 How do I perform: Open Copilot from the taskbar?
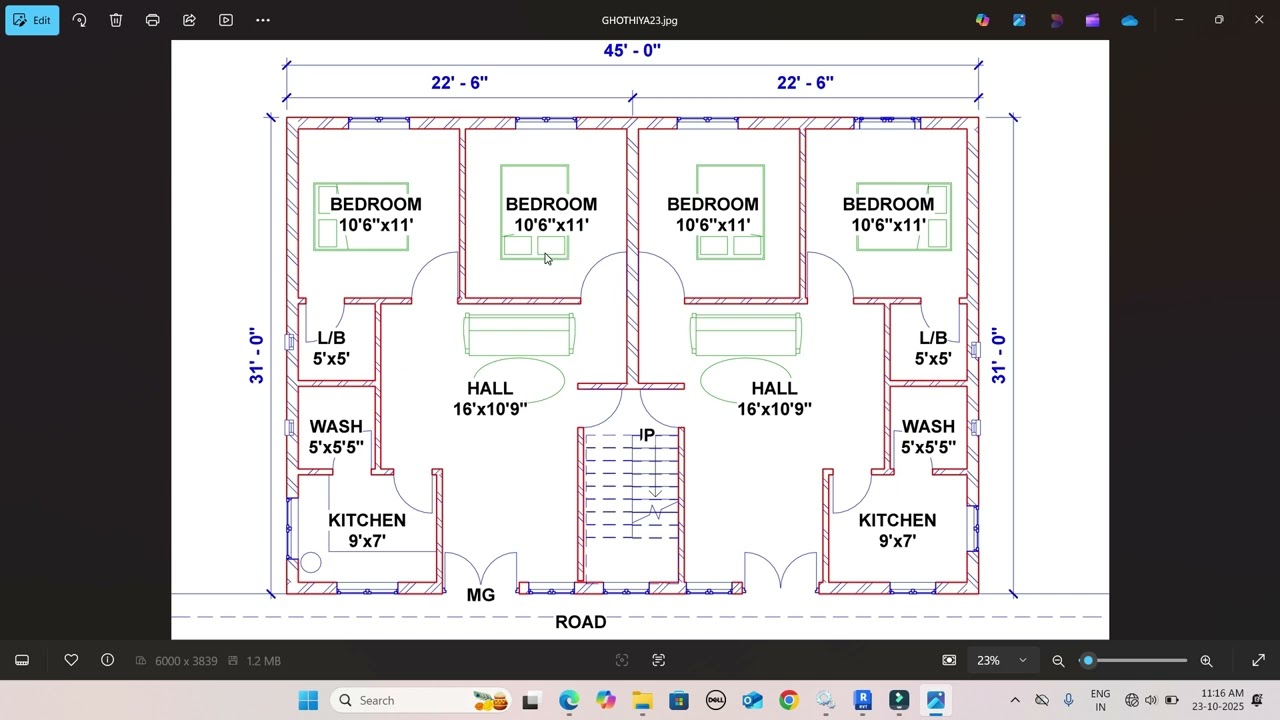pos(605,700)
